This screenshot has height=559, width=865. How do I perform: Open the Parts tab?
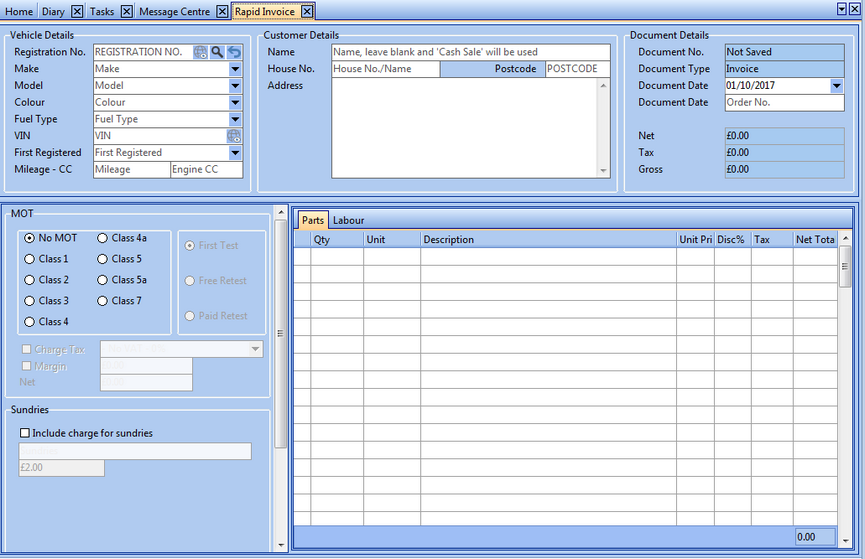[313, 220]
